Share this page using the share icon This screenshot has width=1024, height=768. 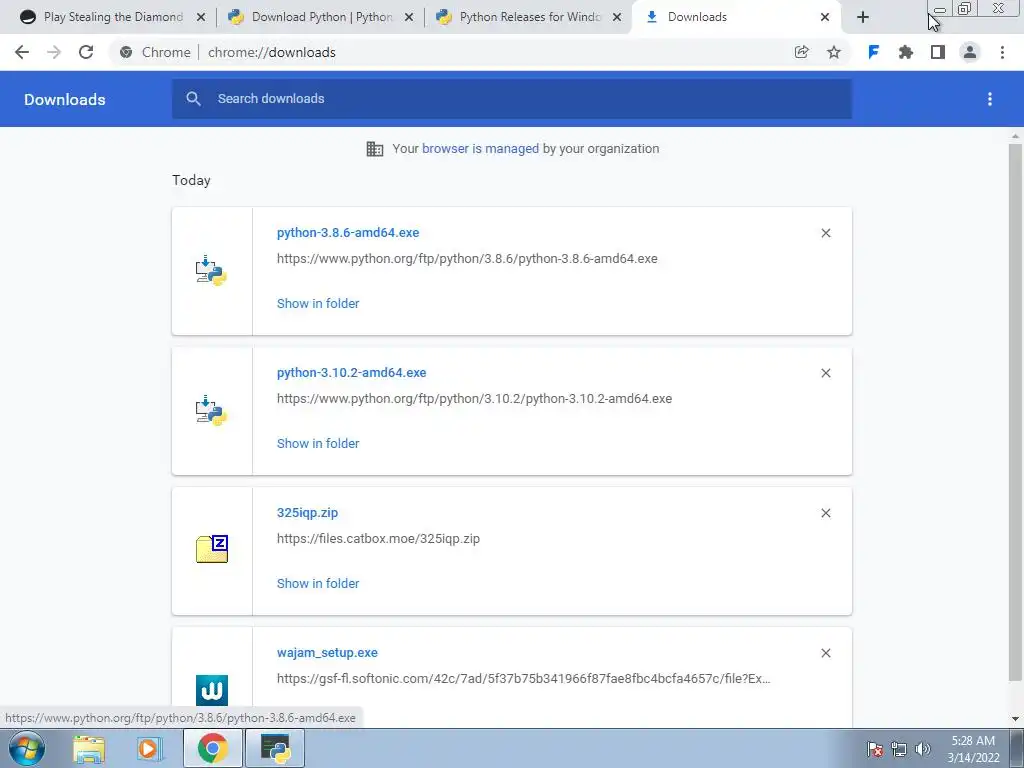(801, 52)
